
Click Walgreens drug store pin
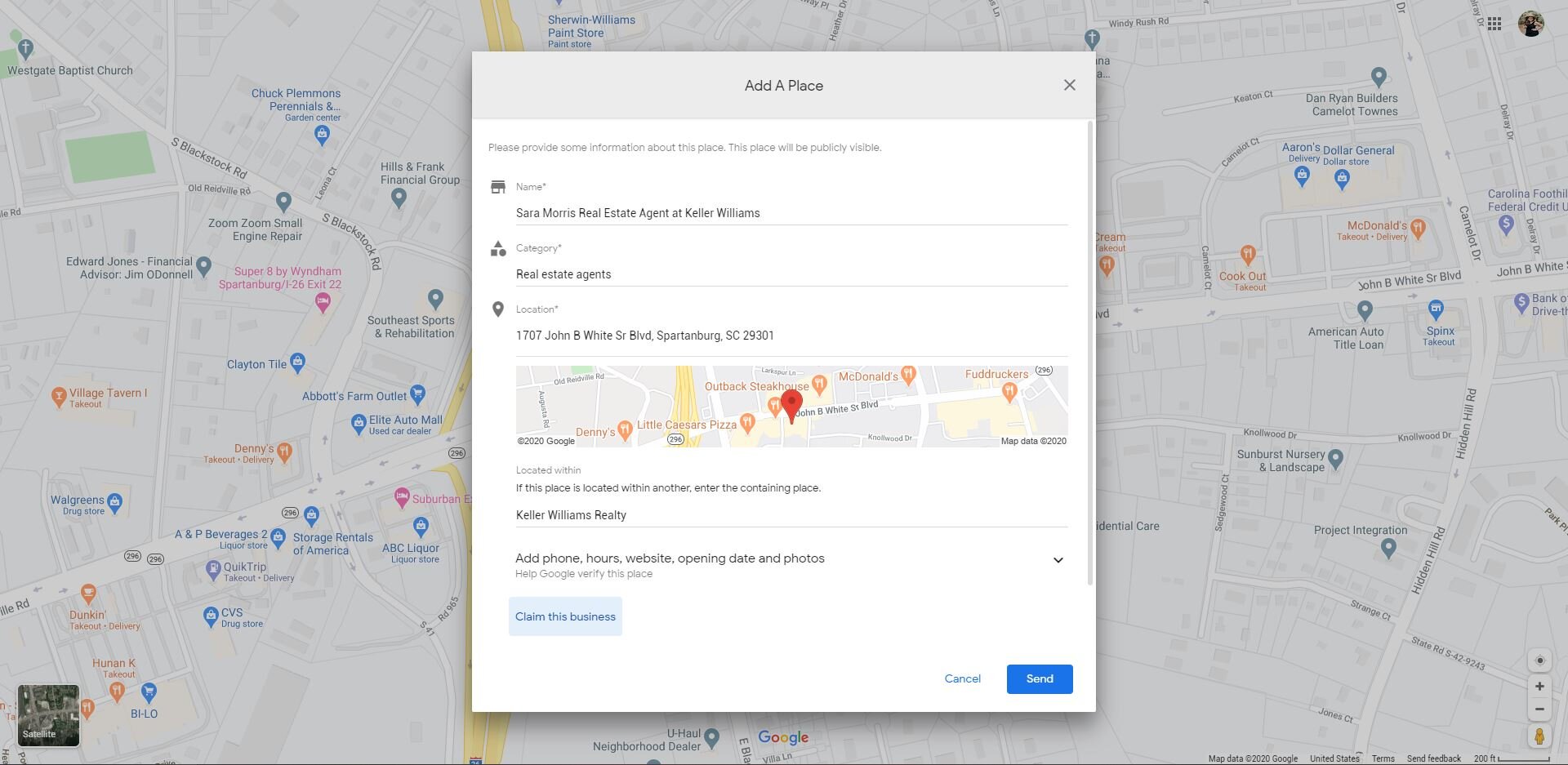[114, 503]
